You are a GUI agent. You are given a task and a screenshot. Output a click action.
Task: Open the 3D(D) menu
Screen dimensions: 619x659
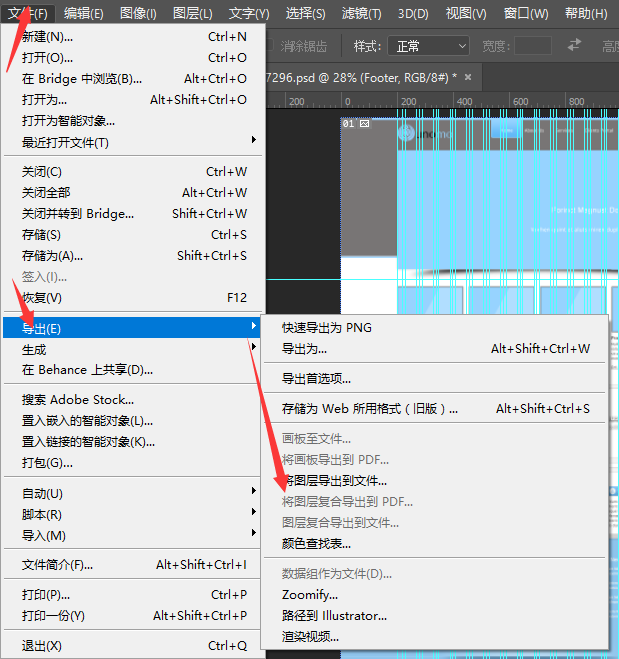click(x=413, y=14)
